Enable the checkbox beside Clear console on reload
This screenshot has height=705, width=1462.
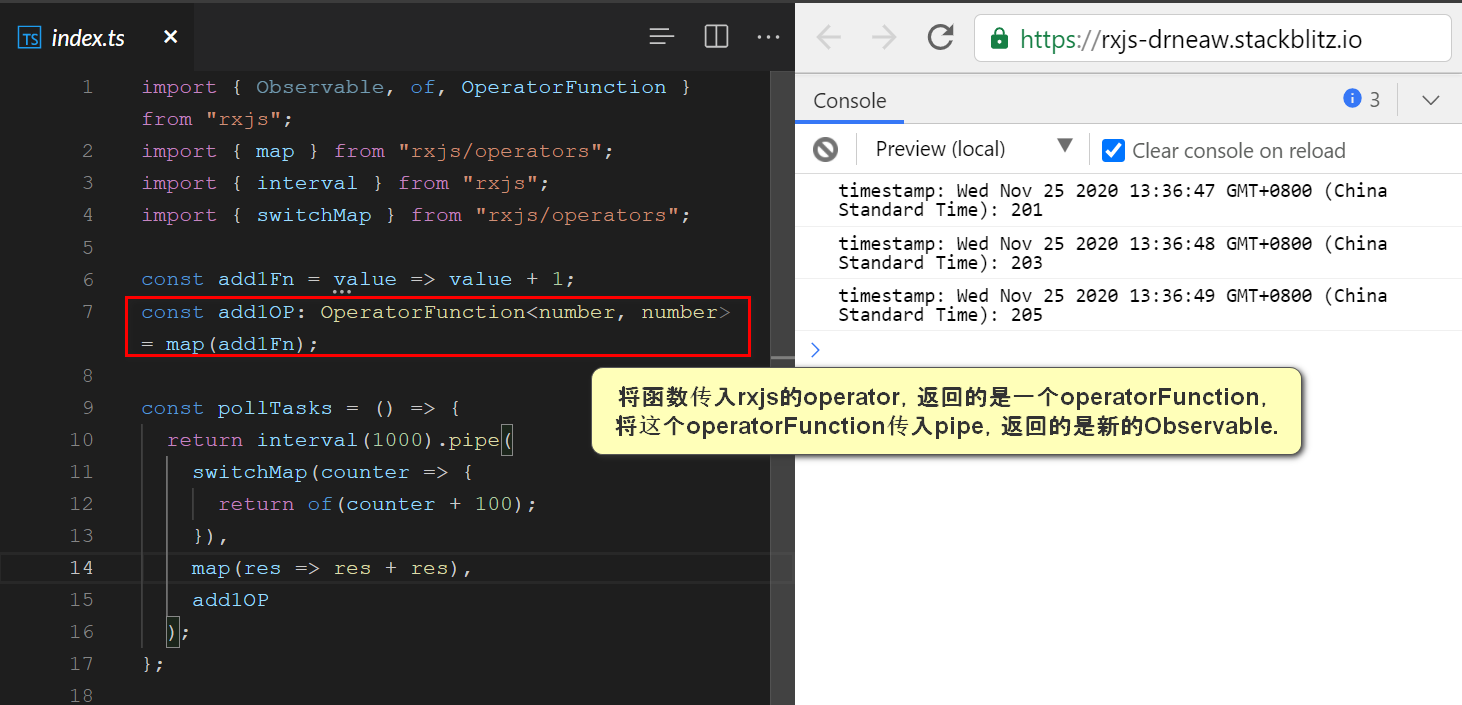coord(1113,150)
